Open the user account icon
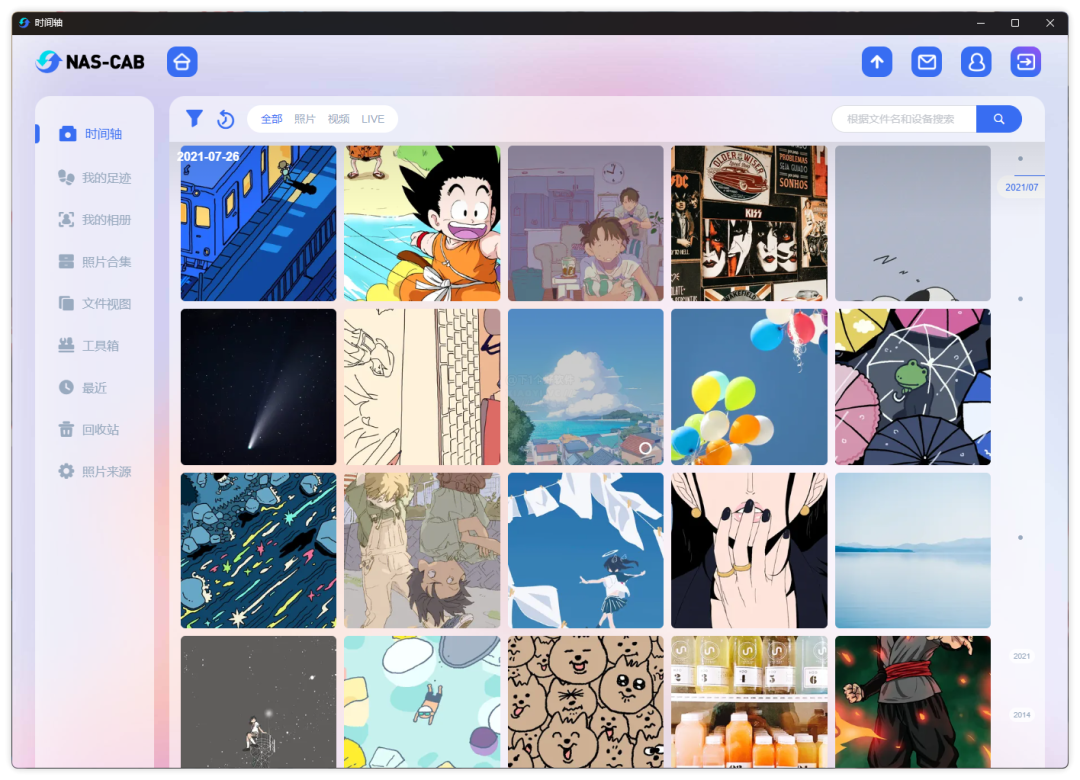The image size is (1080, 780). (x=976, y=62)
